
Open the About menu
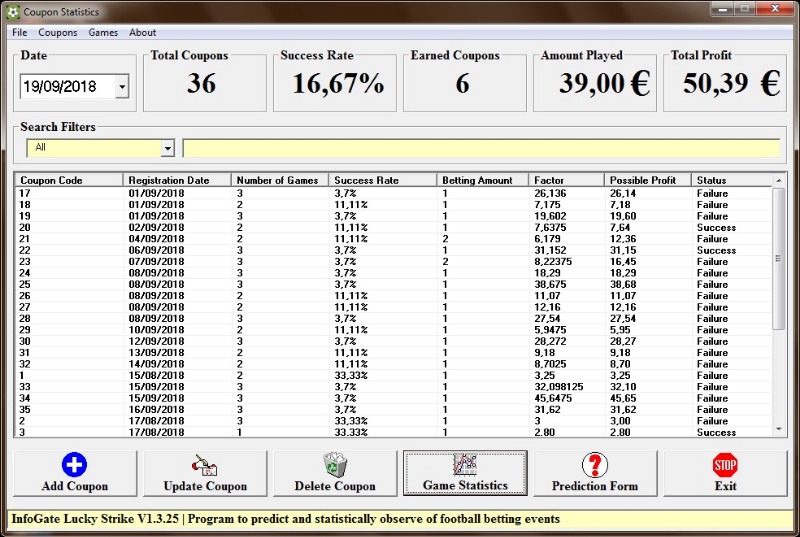click(x=143, y=32)
